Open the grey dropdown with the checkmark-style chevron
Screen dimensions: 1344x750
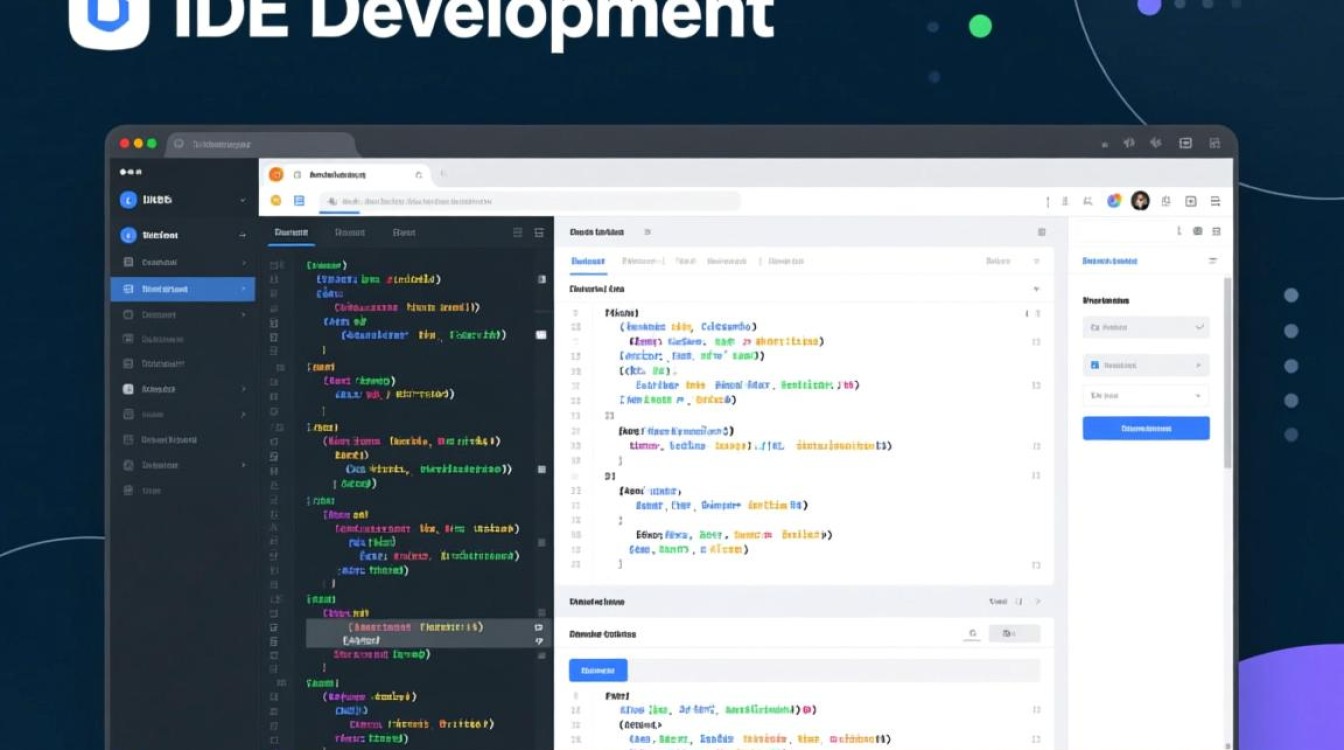[1146, 327]
